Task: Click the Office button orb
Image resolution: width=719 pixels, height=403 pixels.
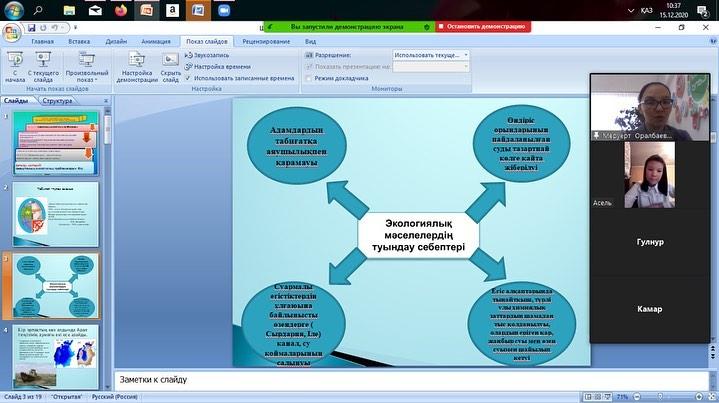Action: (12, 32)
